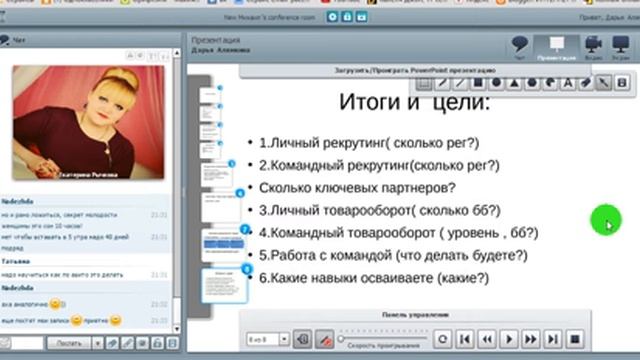Select the text 'A' tool

(x=568, y=83)
